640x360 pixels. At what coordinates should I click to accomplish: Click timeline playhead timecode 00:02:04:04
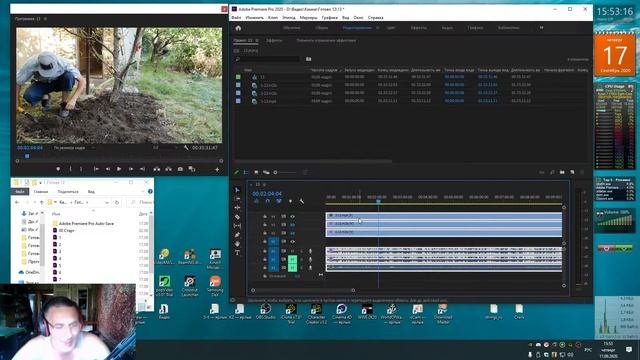tap(267, 194)
